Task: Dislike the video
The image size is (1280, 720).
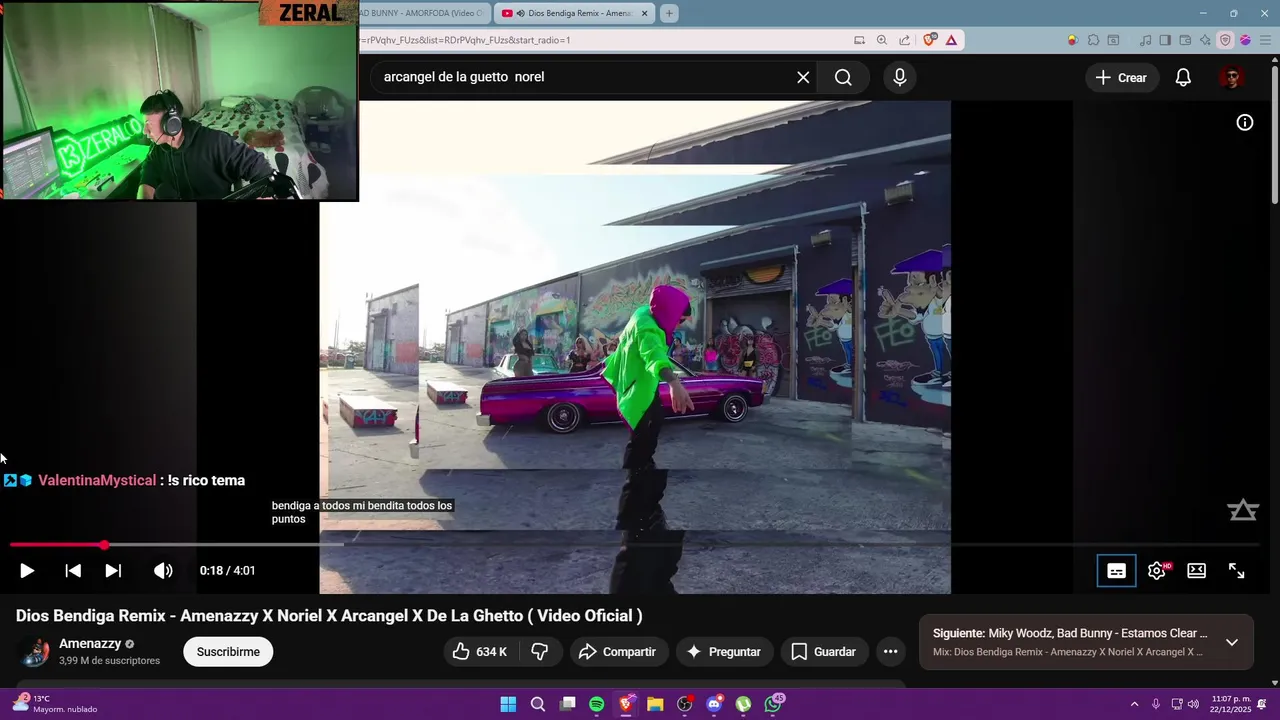Action: [540, 652]
